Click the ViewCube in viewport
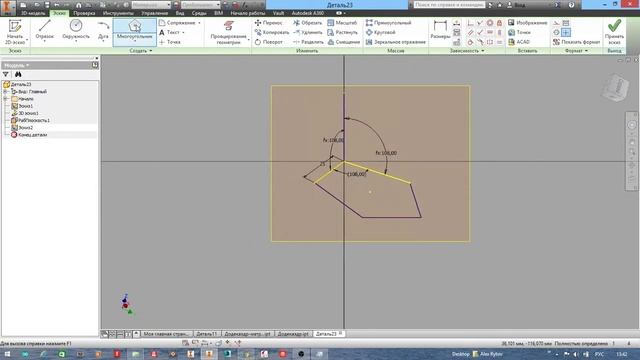 tap(616, 87)
